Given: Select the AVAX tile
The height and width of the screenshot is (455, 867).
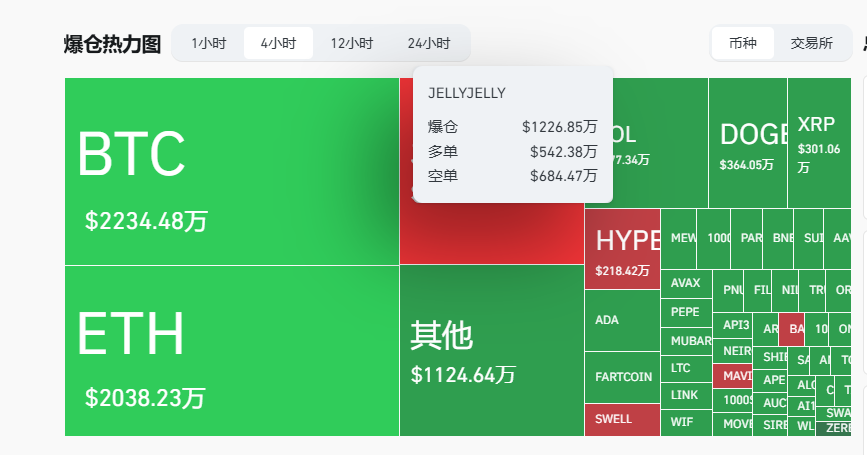Looking at the screenshot, I should (686, 283).
